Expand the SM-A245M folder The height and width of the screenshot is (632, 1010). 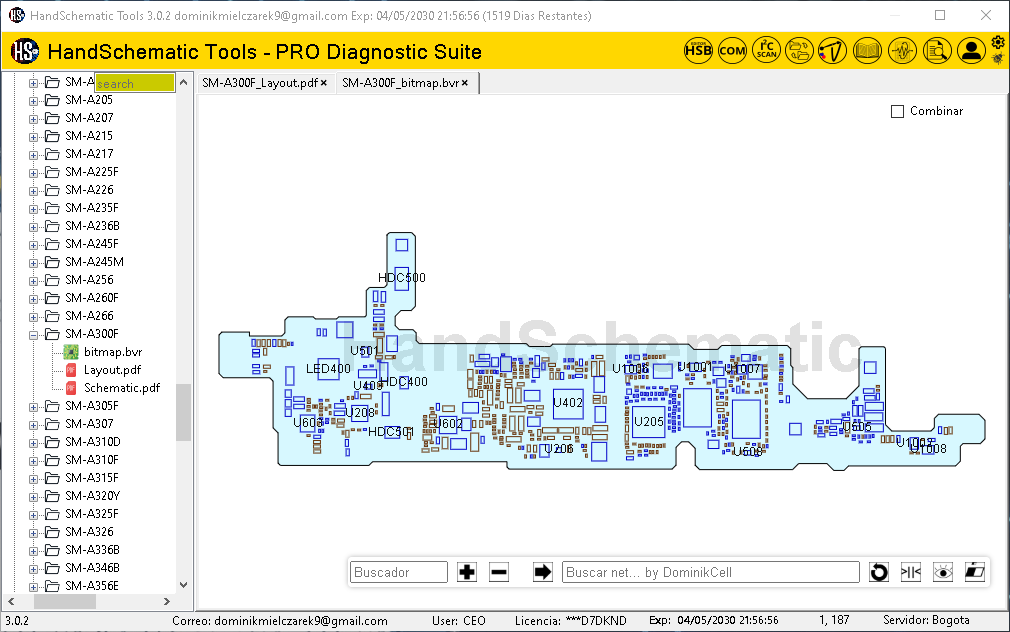pyautogui.click(x=33, y=263)
